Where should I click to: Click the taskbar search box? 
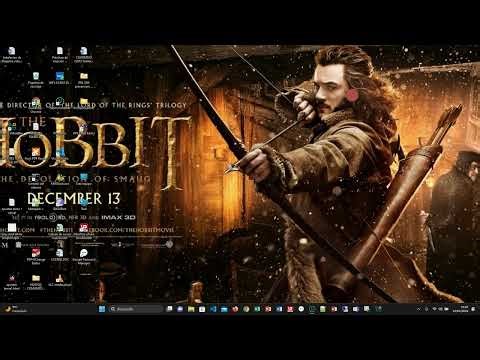136,309
